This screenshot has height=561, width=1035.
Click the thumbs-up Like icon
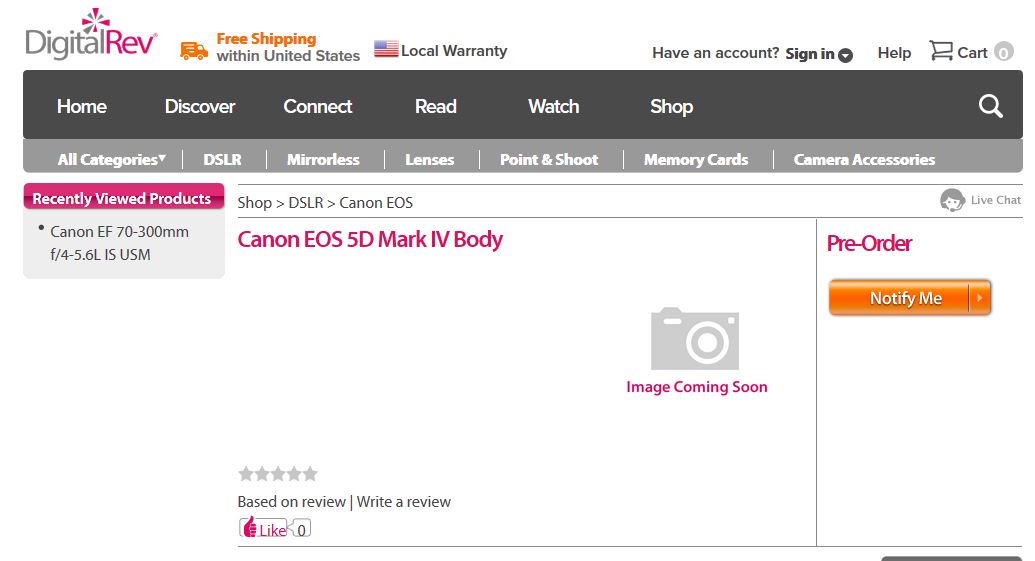248,527
